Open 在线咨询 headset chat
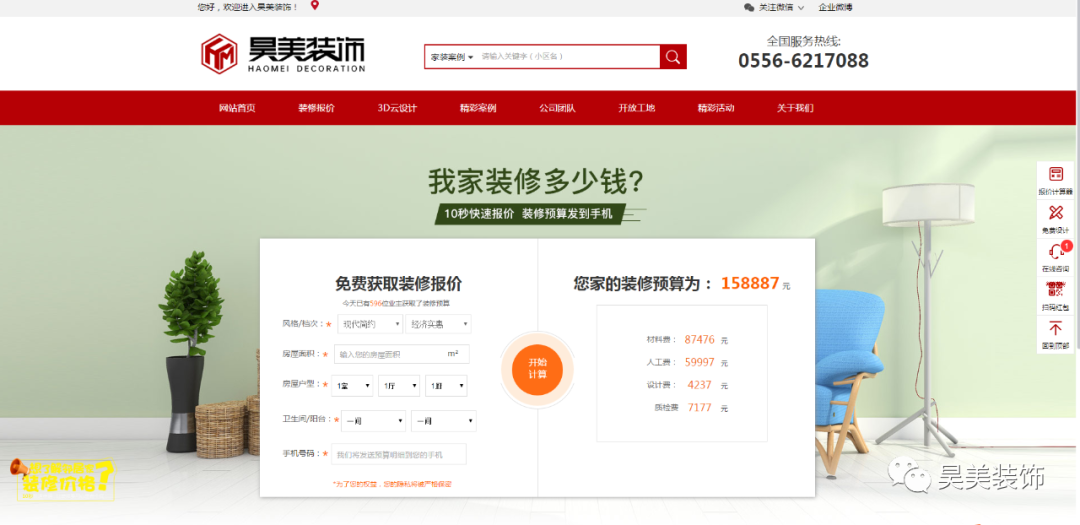Image resolution: width=1080 pixels, height=525 pixels. [1055, 258]
